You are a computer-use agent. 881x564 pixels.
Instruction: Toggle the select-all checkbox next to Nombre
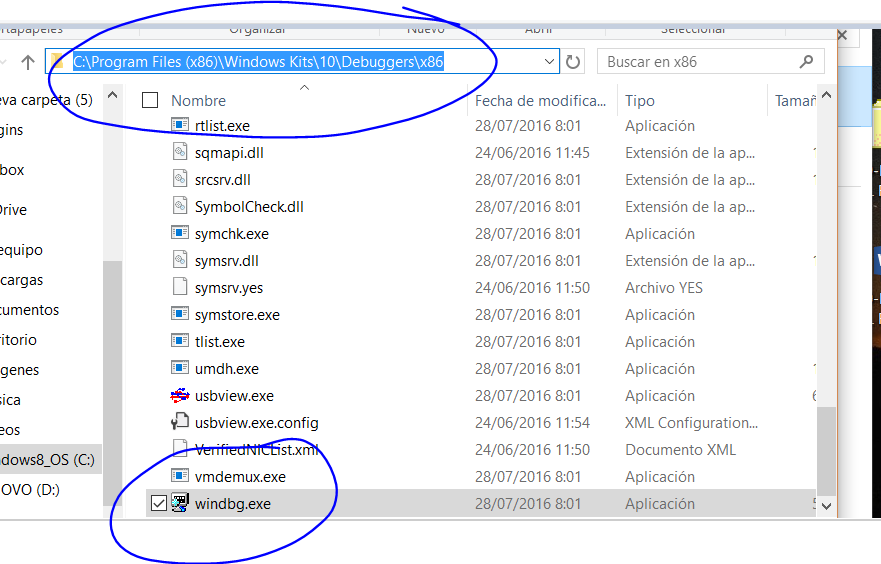click(x=150, y=100)
